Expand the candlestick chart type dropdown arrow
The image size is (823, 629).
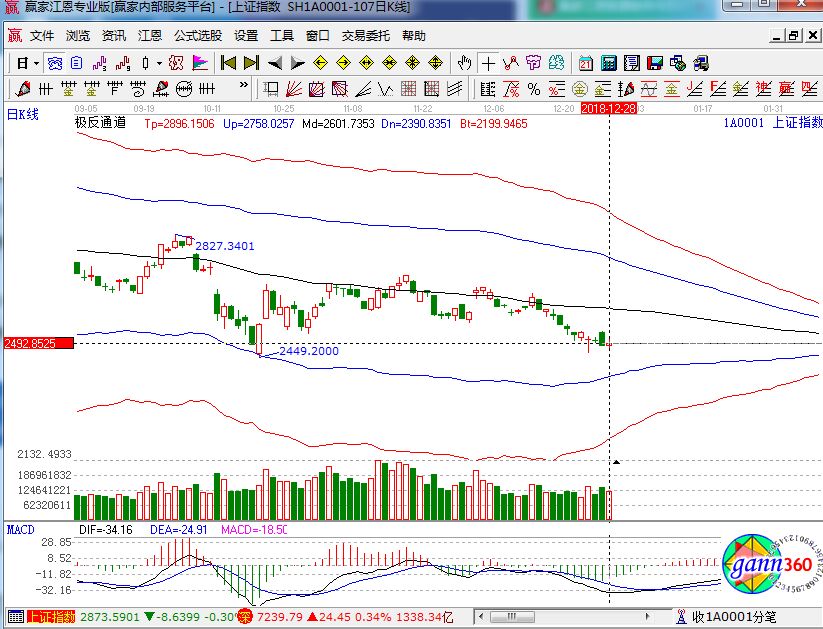click(x=160, y=62)
